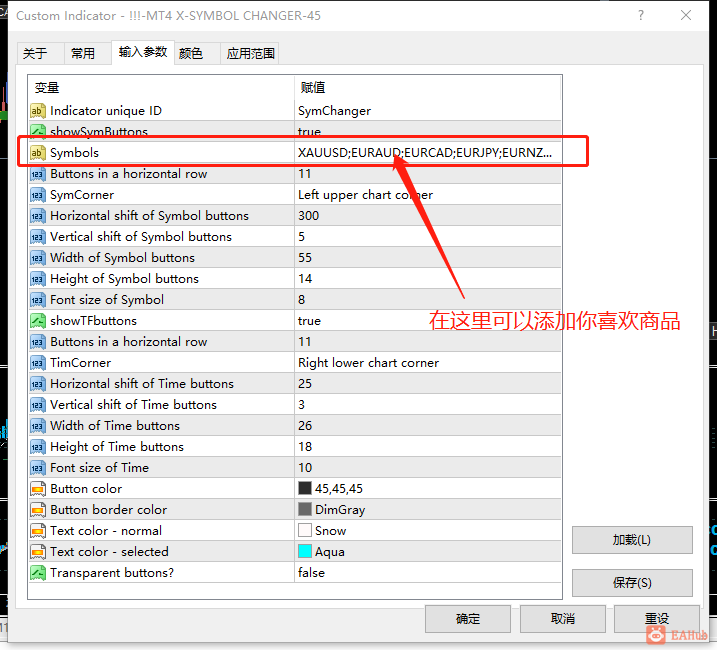717x650 pixels.
Task: Click the bool icon beside showTFbuttons
Action: point(38,321)
